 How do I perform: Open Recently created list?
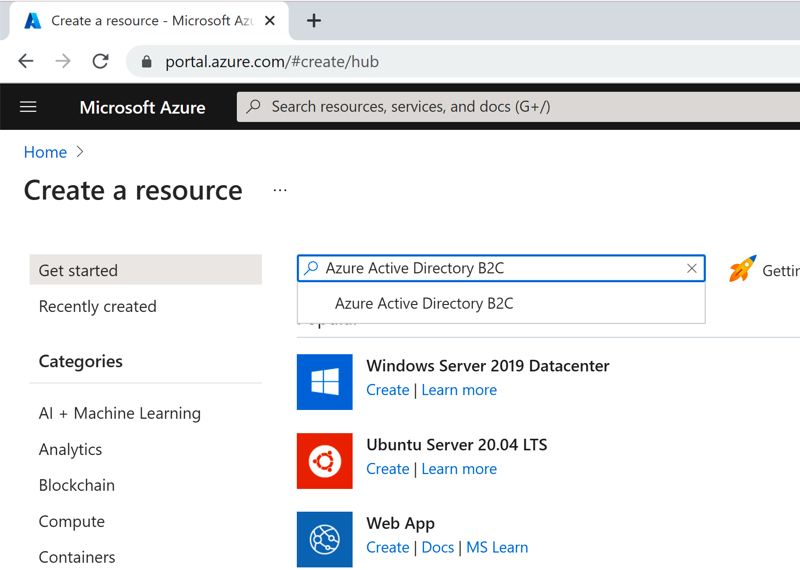[x=97, y=306]
